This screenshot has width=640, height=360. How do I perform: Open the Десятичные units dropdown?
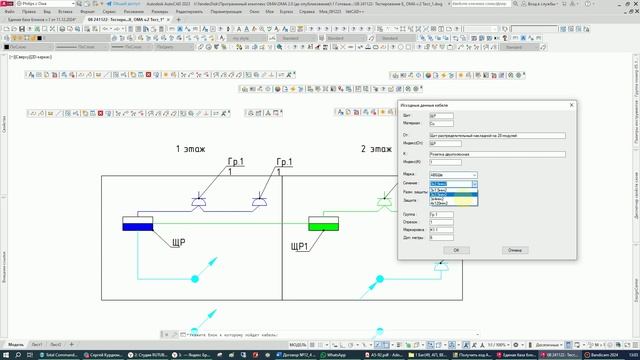[549, 345]
